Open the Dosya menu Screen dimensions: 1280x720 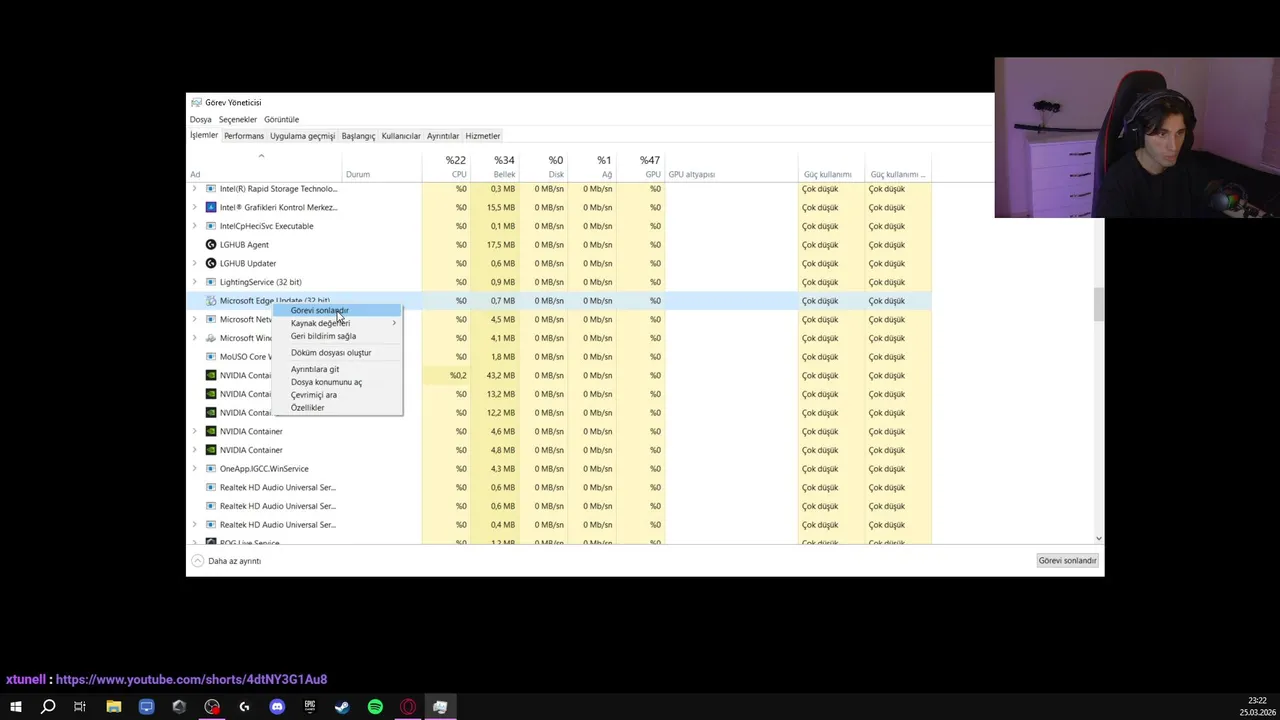[x=200, y=120]
